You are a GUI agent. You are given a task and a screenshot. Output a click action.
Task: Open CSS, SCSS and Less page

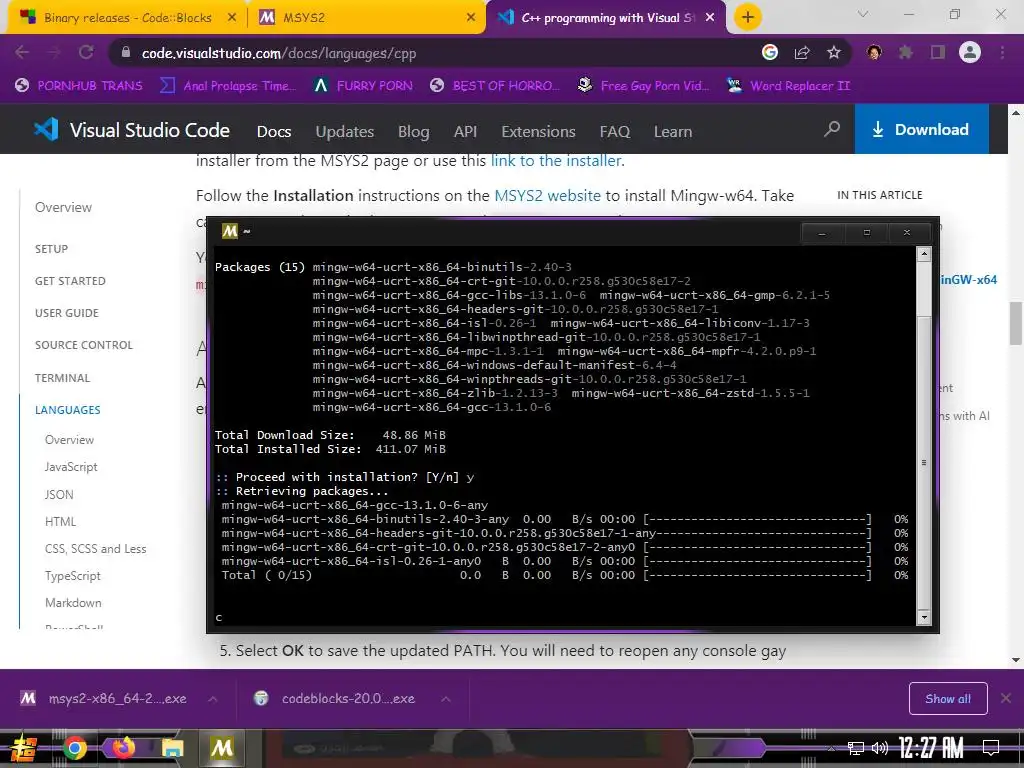[95, 549]
